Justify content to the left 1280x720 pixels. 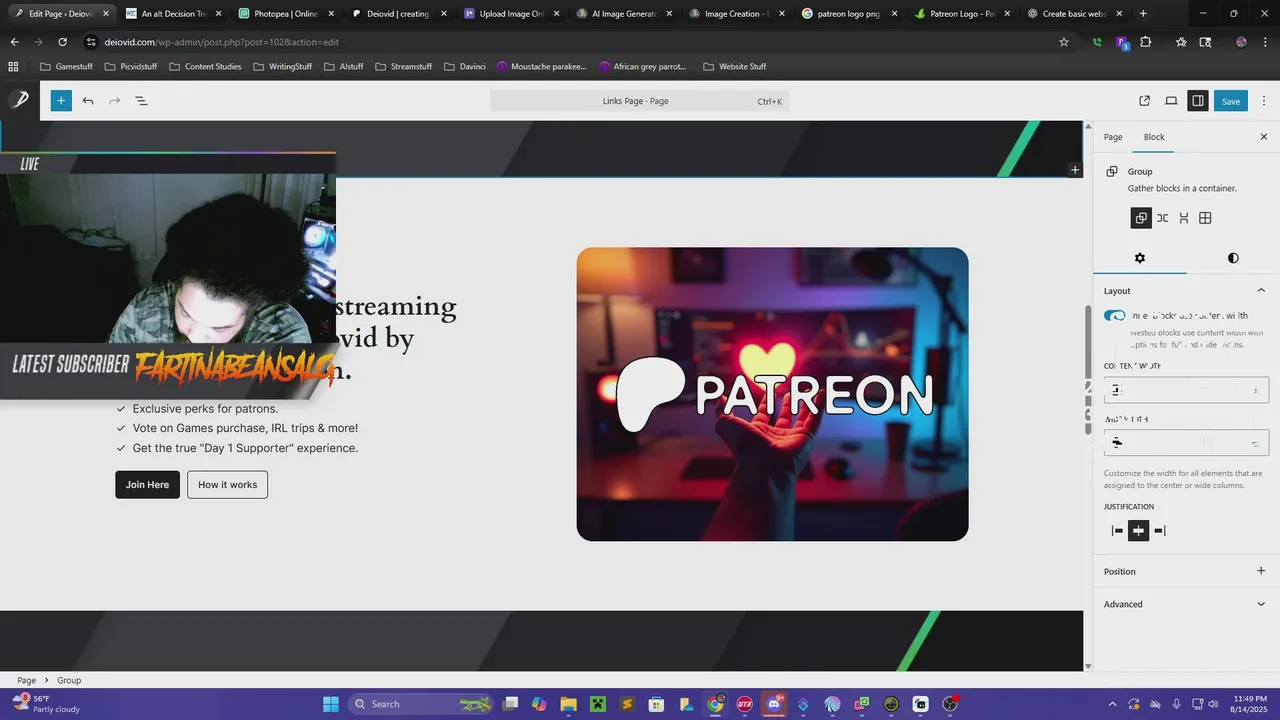(1117, 531)
